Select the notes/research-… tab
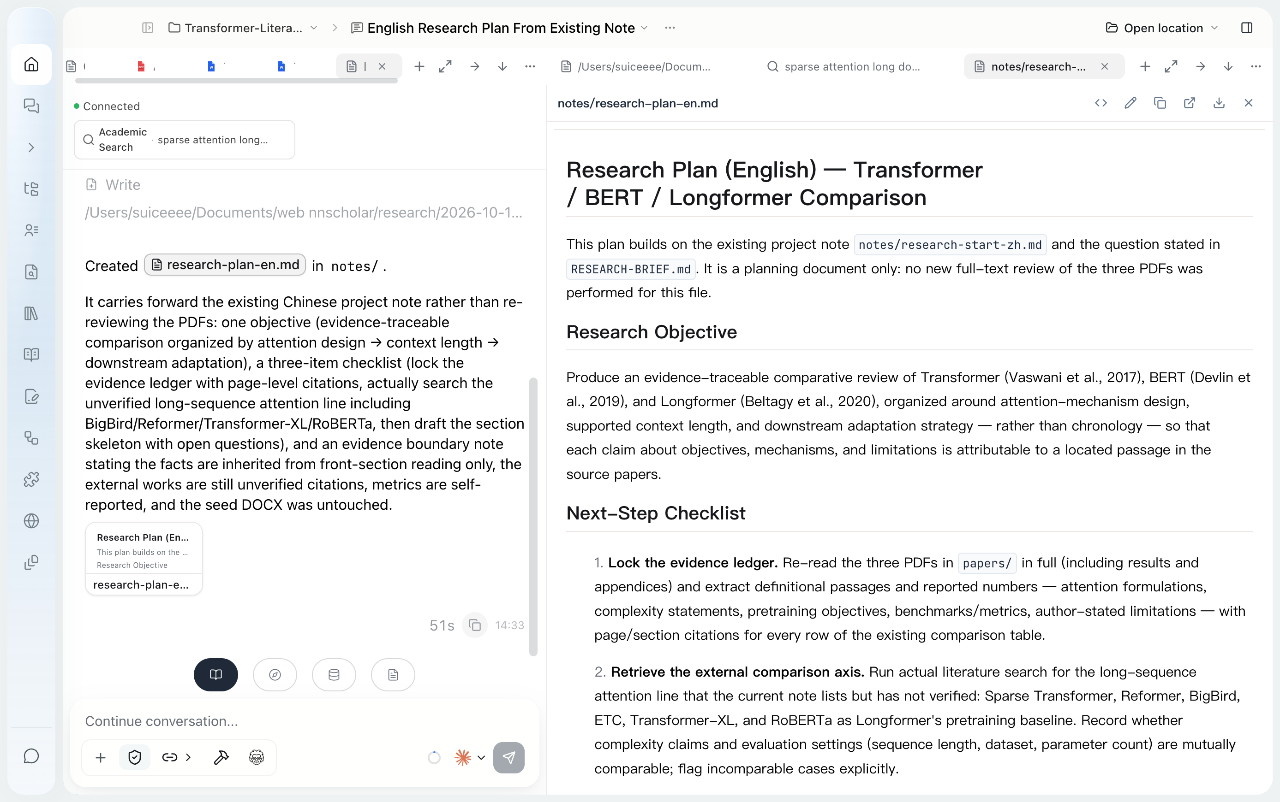 (x=1038, y=67)
